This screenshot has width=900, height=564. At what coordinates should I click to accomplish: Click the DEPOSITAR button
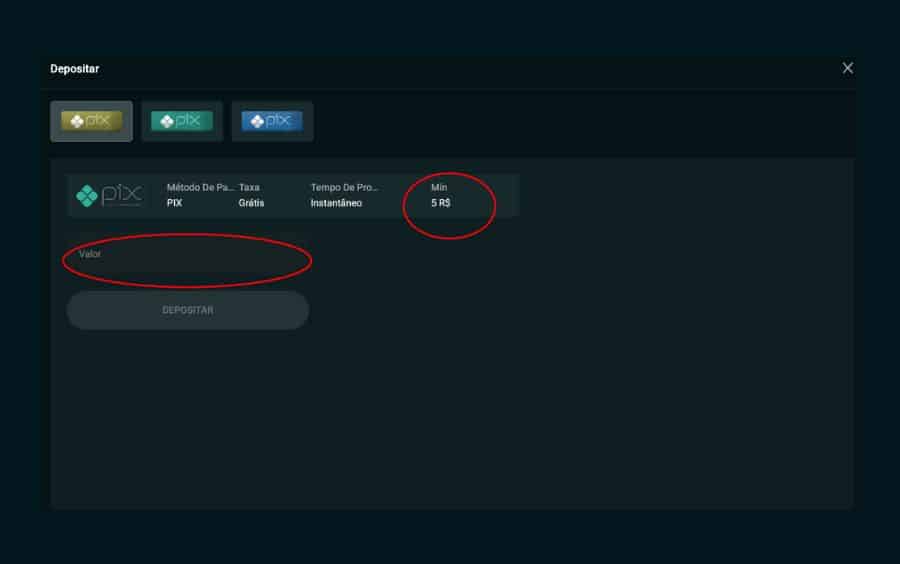click(x=188, y=310)
